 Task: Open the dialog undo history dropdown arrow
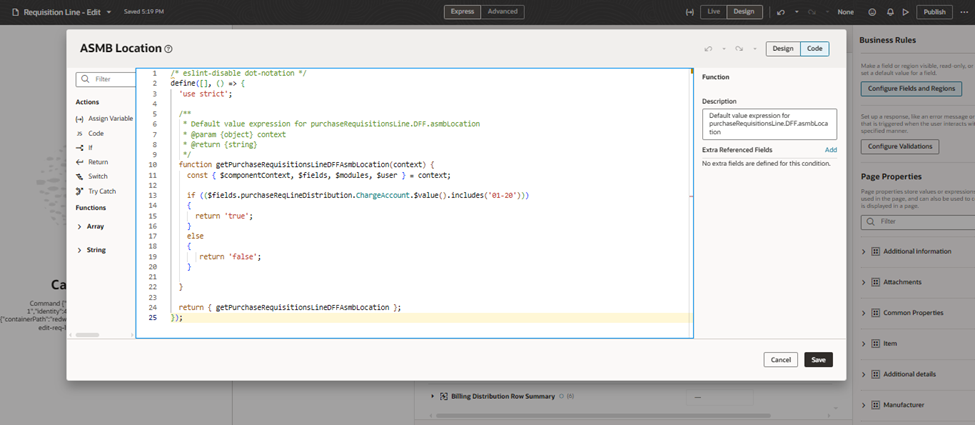(724, 49)
